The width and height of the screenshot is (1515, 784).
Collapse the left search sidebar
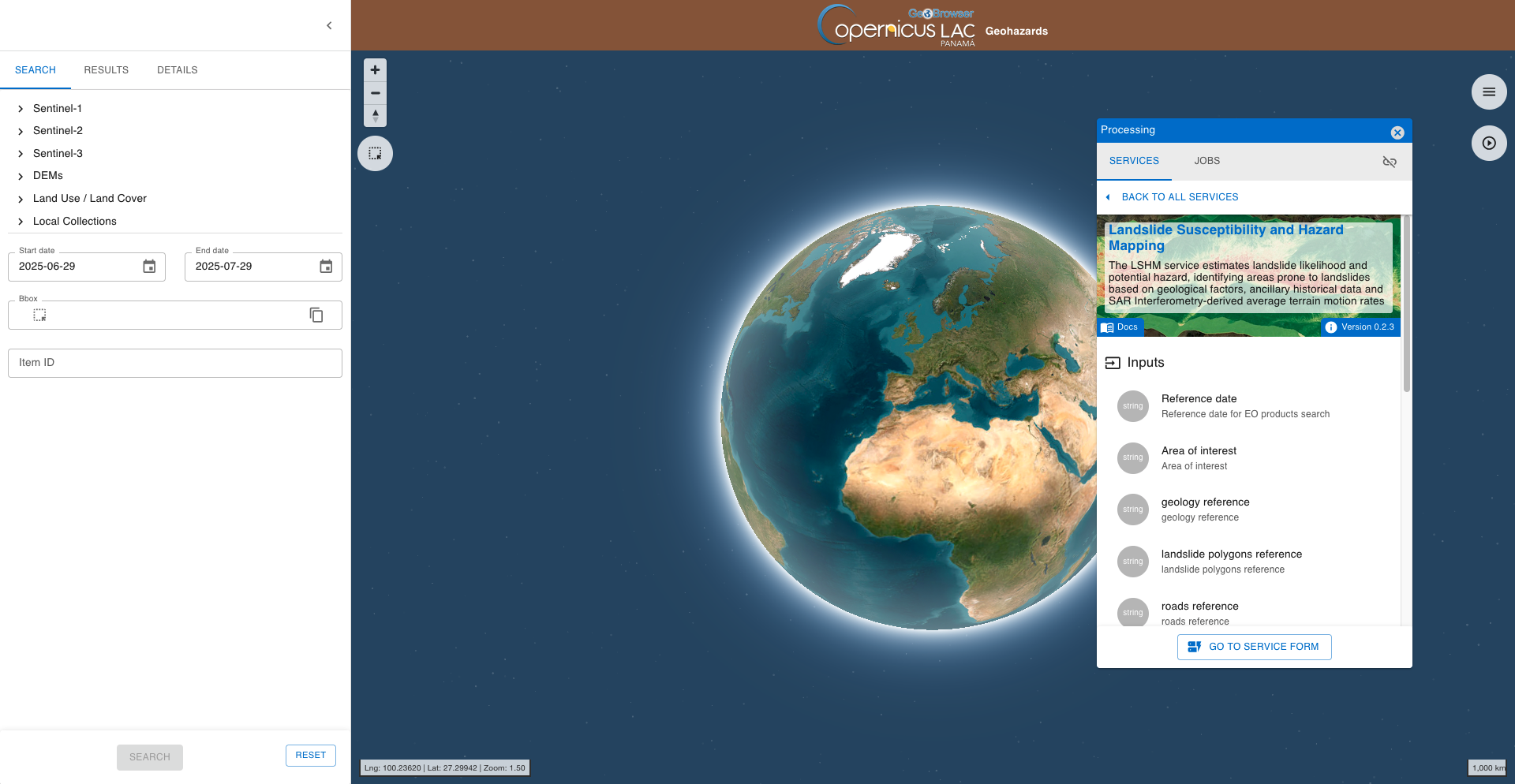329,26
